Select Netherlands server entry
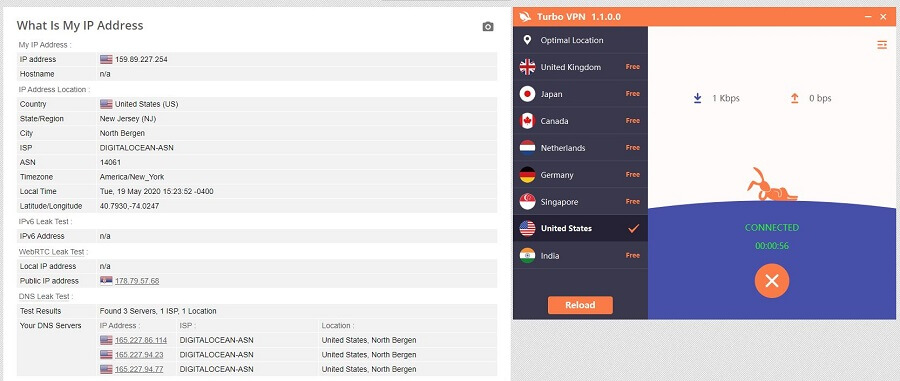900x381 pixels. tap(580, 148)
